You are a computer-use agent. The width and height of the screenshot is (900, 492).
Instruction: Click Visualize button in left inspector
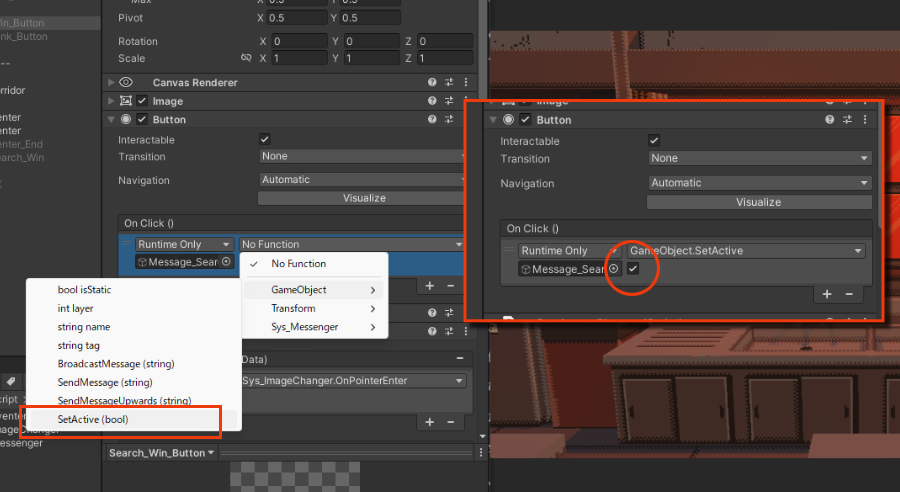pyautogui.click(x=364, y=198)
